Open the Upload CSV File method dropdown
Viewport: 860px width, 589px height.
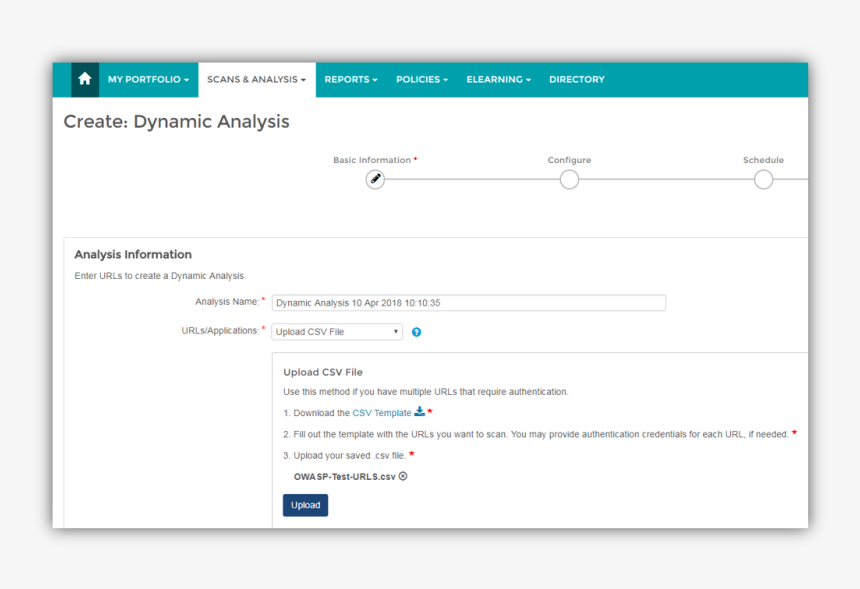[337, 332]
